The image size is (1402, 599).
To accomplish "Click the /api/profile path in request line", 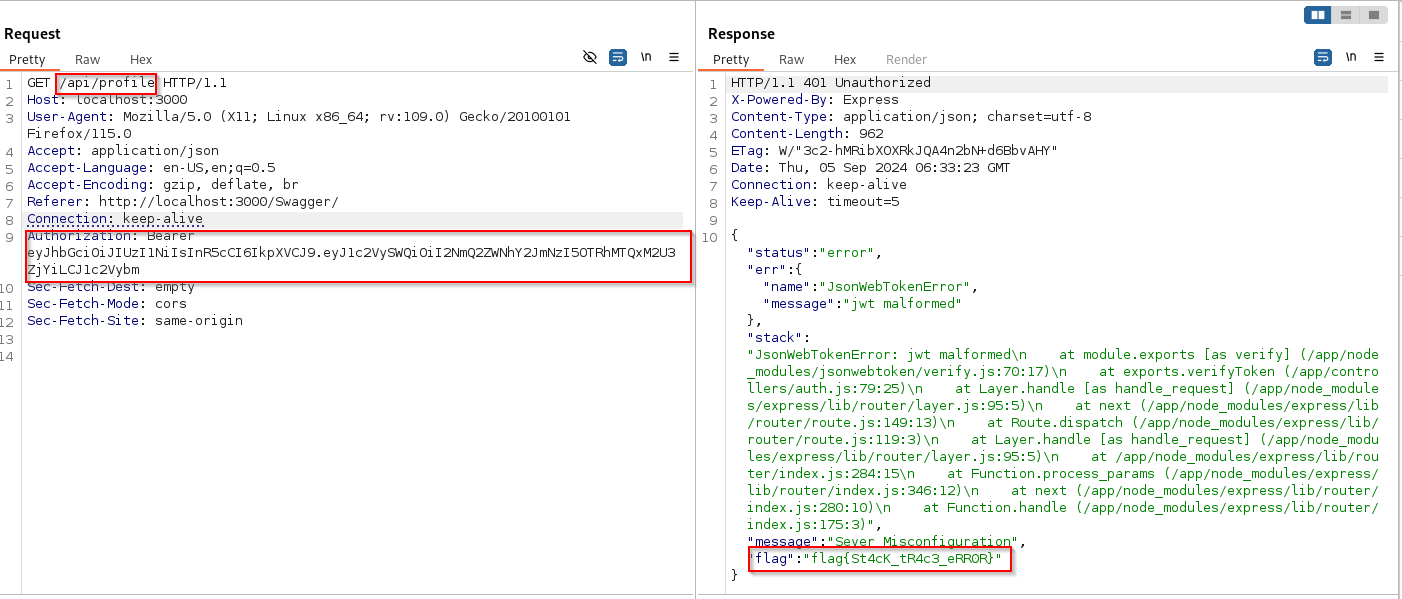I will 107,83.
